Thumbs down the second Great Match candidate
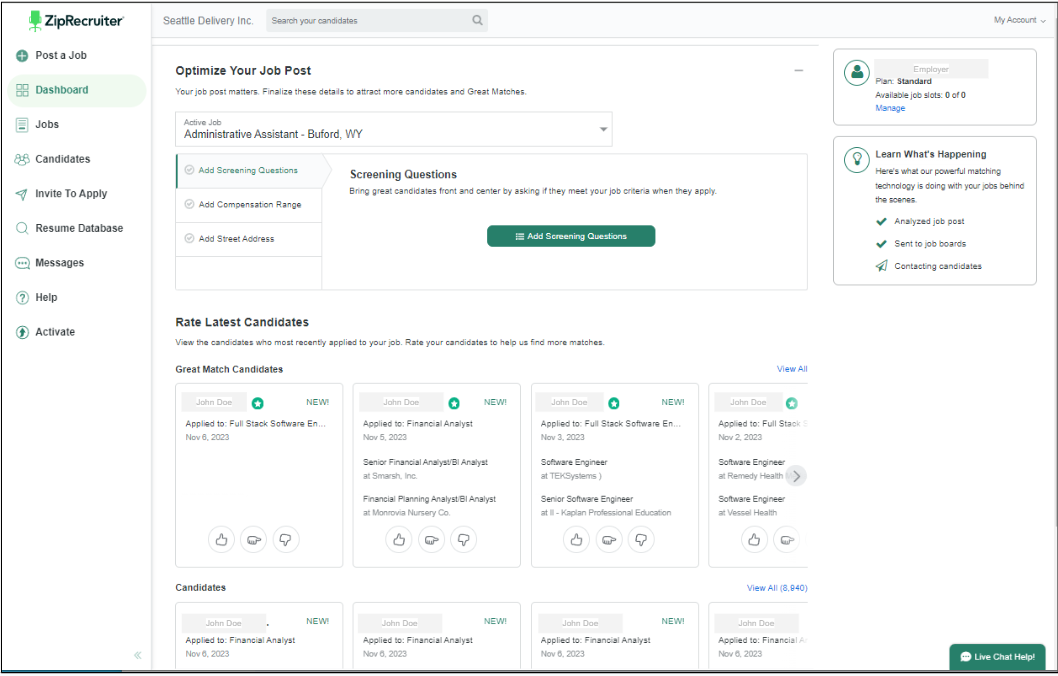Viewport: 1058px width, 676px height. 463,540
